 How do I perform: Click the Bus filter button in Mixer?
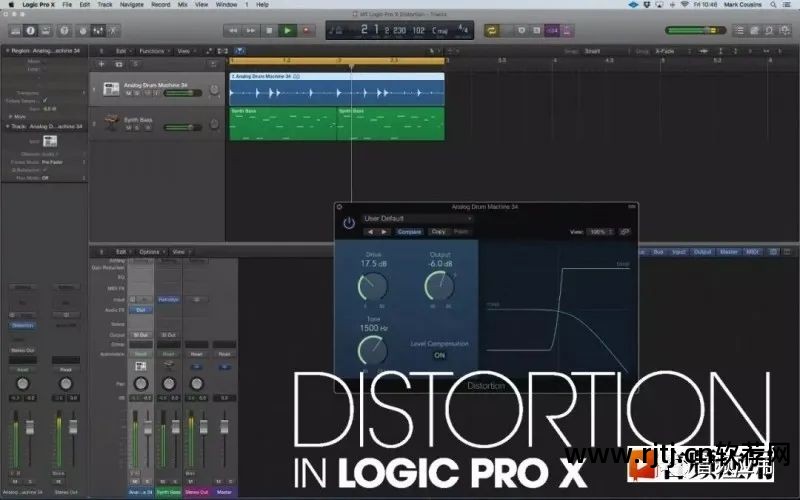(658, 252)
